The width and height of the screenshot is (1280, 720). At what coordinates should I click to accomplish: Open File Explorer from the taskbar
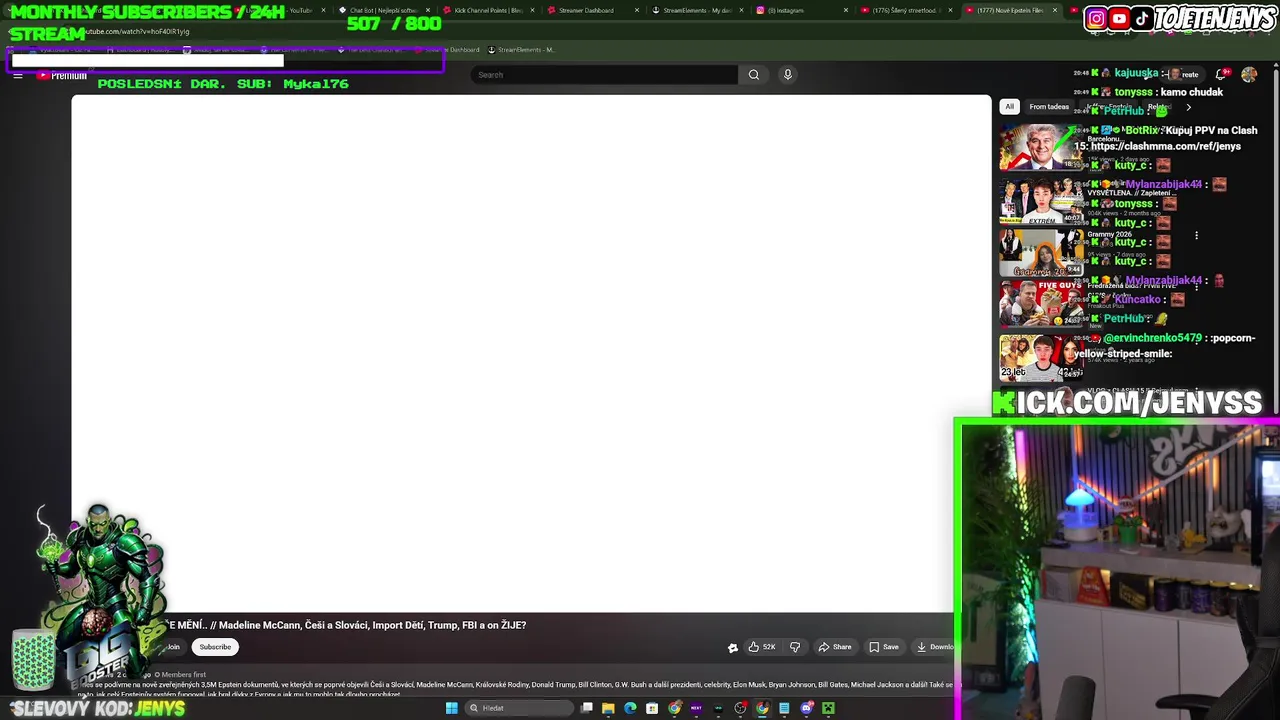pos(608,708)
